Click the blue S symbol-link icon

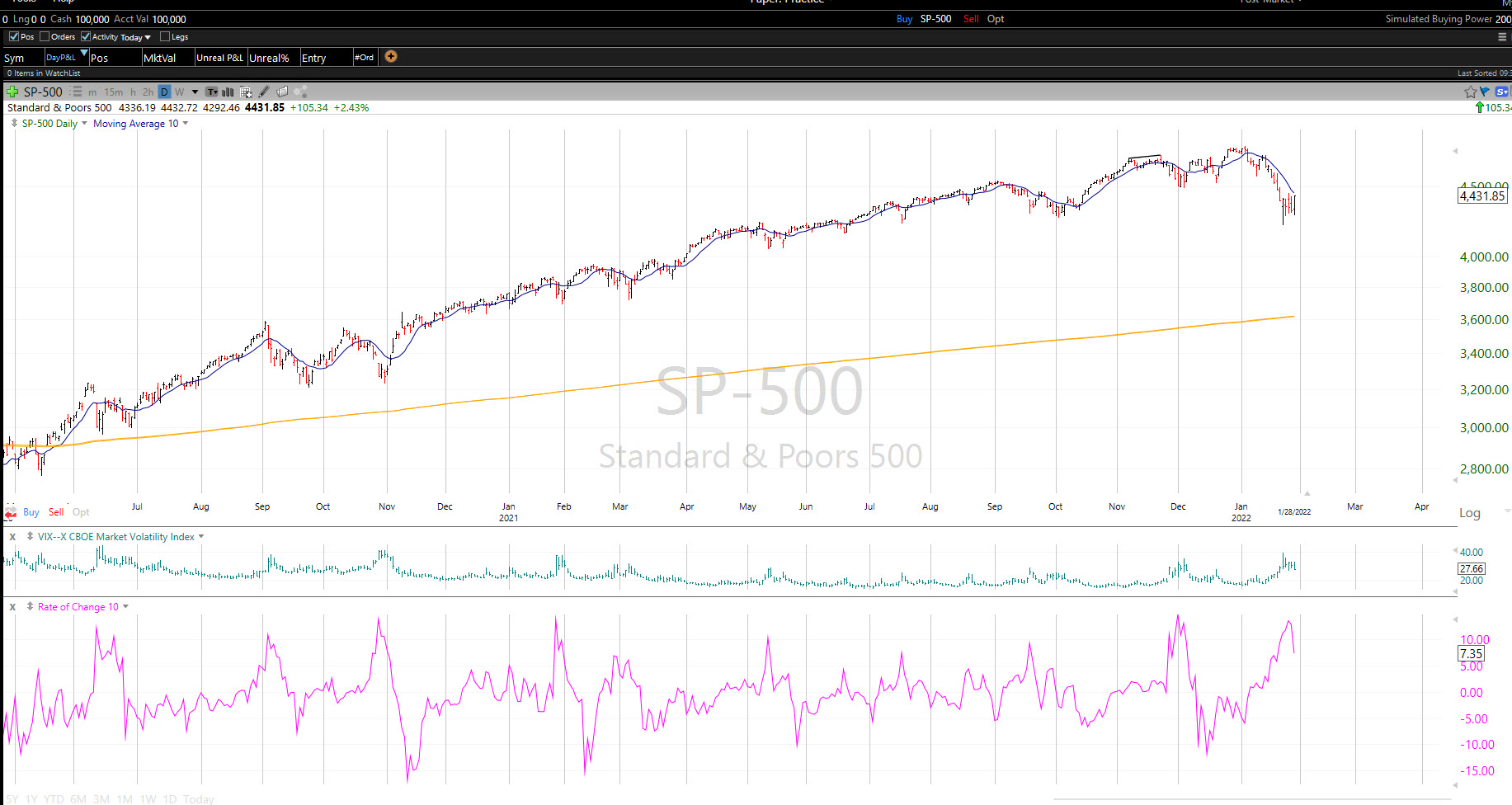(x=1501, y=92)
